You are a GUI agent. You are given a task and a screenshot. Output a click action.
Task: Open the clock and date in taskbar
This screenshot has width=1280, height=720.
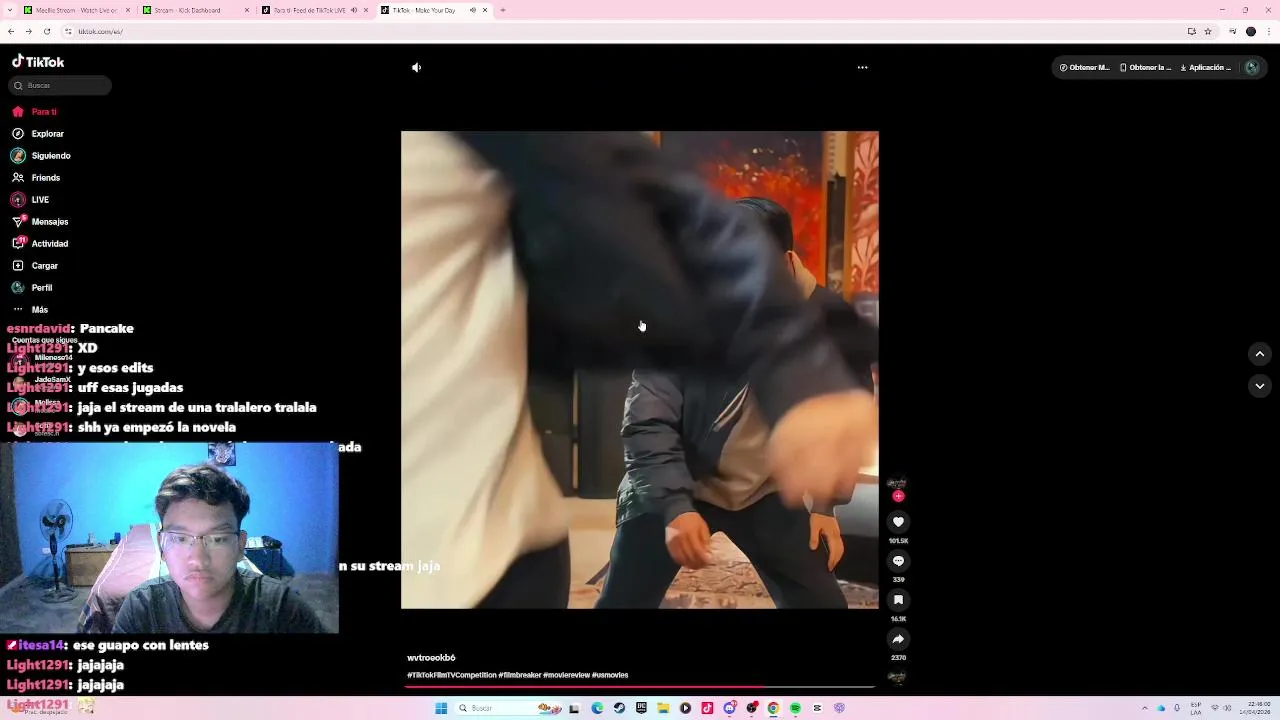1256,708
